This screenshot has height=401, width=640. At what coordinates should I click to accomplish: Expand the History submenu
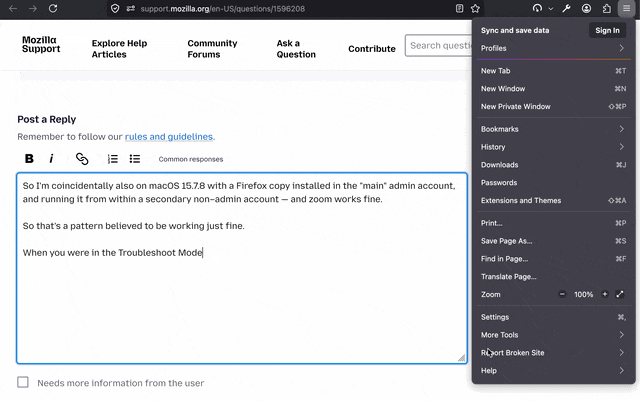point(553,147)
